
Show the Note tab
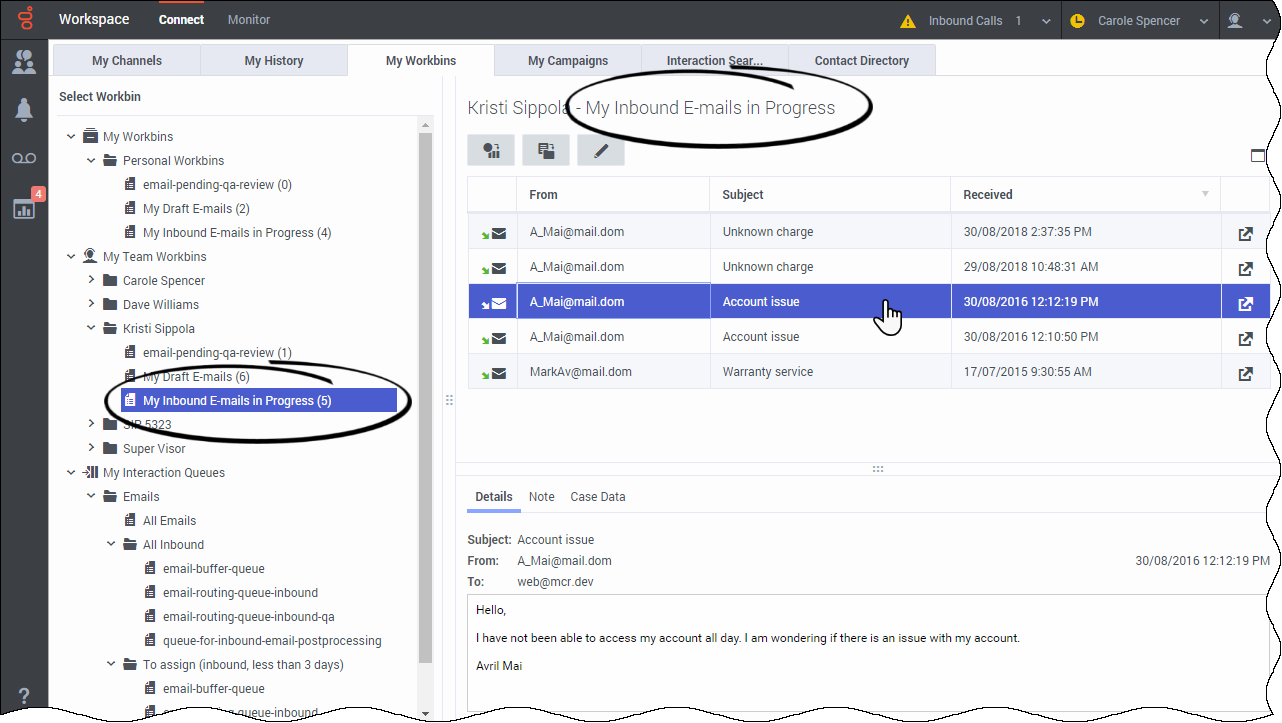[542, 497]
